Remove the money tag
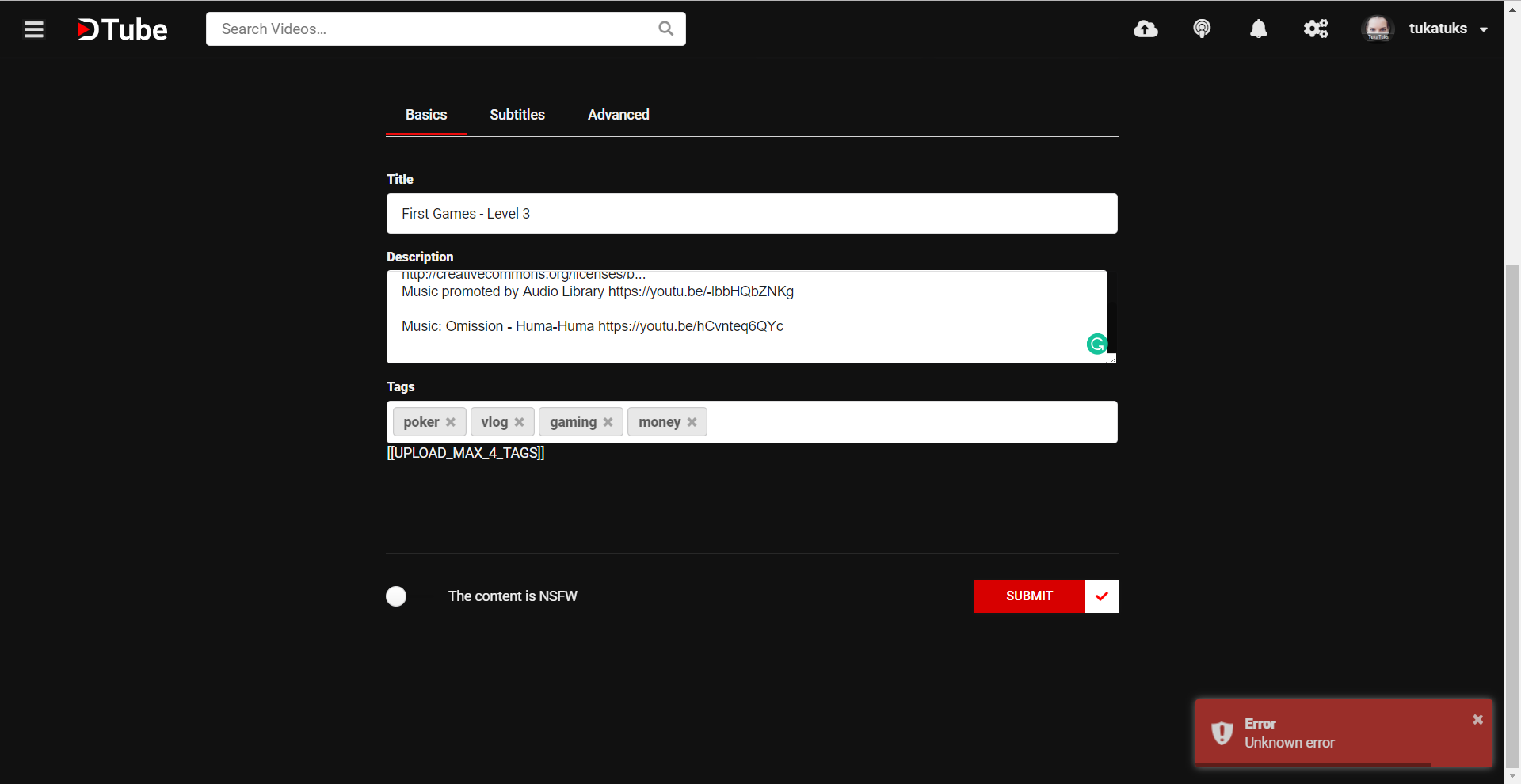Viewport: 1521px width, 784px height. pyautogui.click(x=692, y=422)
